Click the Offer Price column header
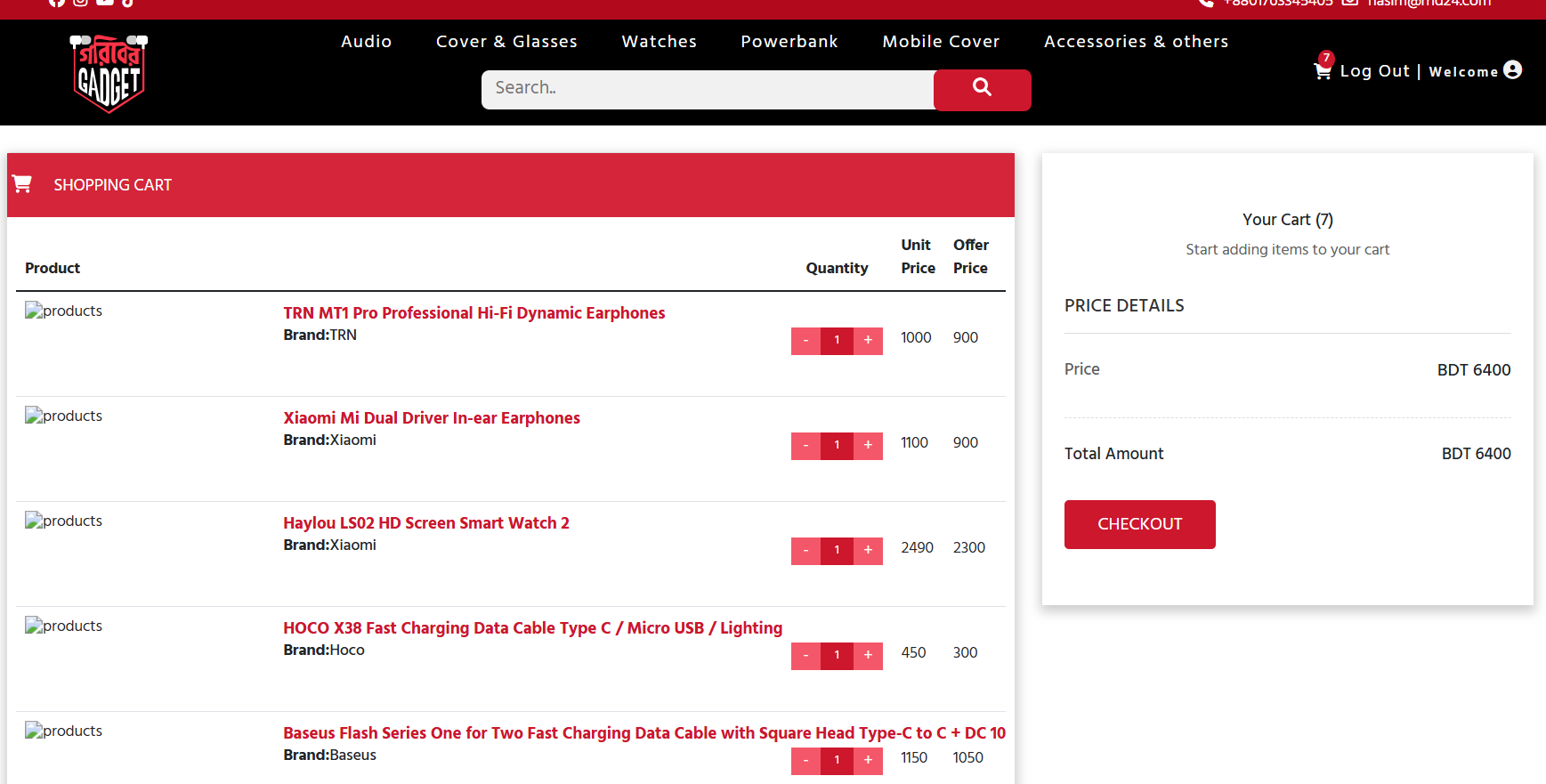1546x784 pixels. 971,256
